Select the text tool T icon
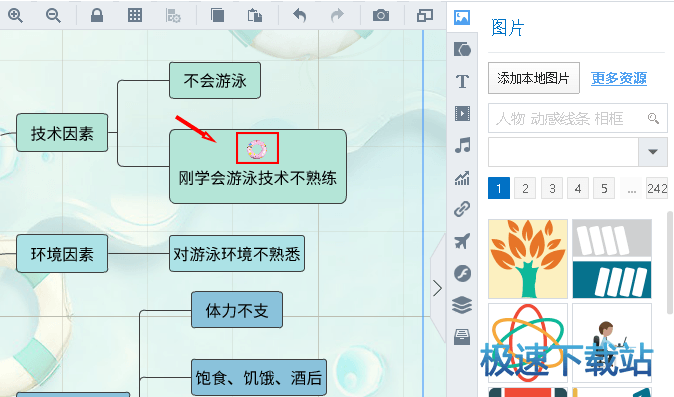This screenshot has height=397, width=674. pyautogui.click(x=462, y=81)
